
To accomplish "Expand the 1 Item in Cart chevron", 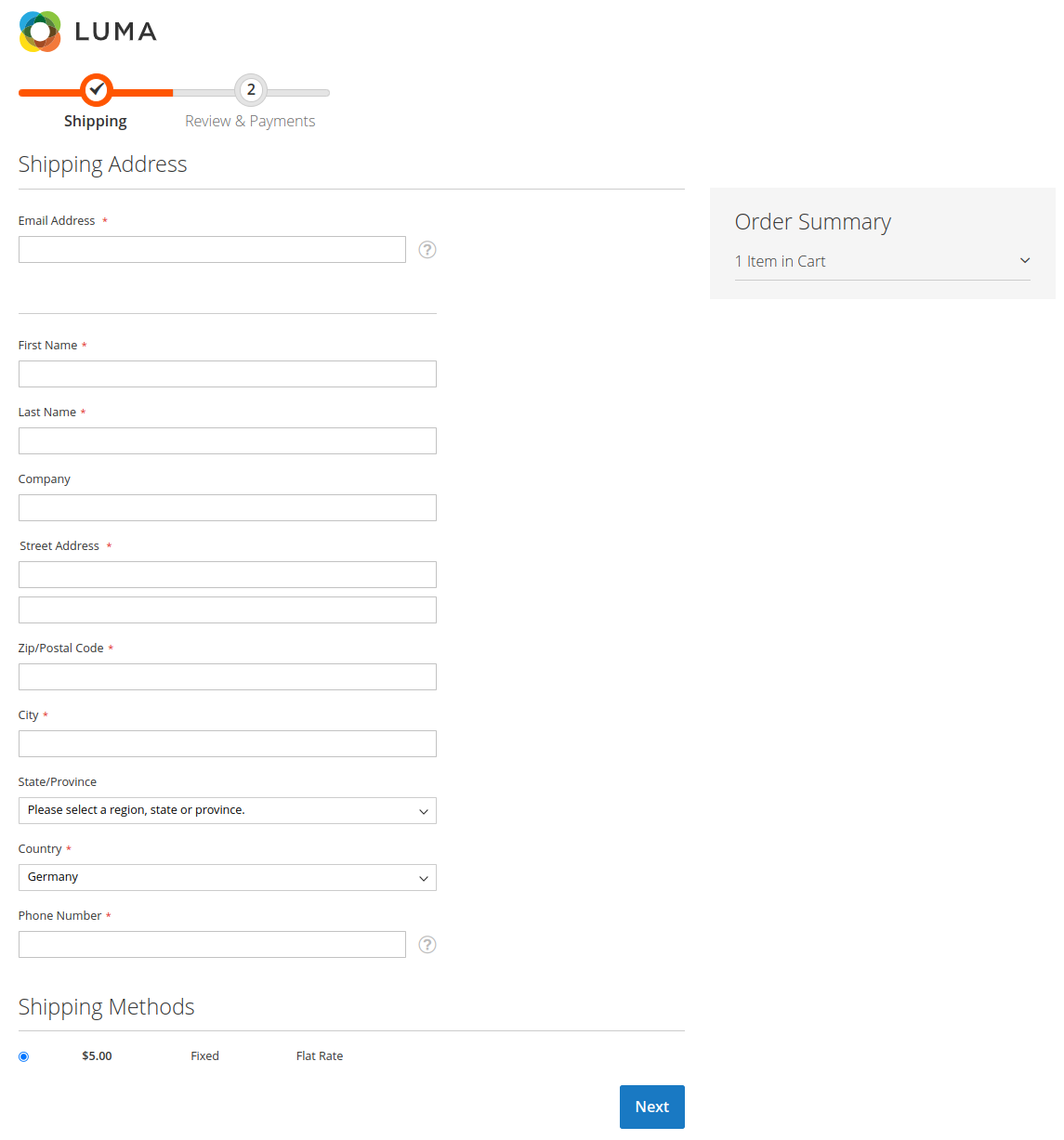I will click(1025, 261).
